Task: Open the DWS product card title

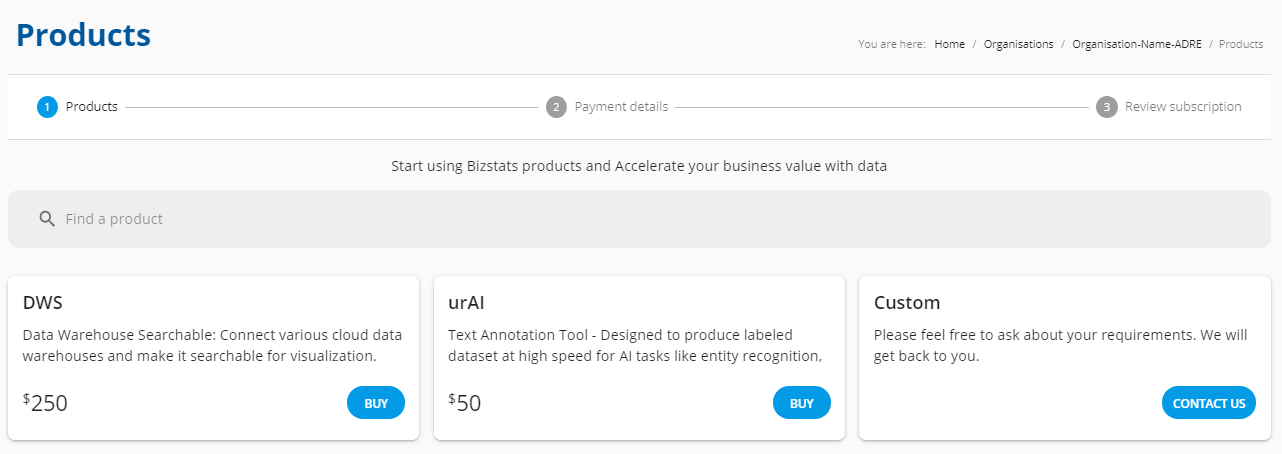Action: [43, 303]
